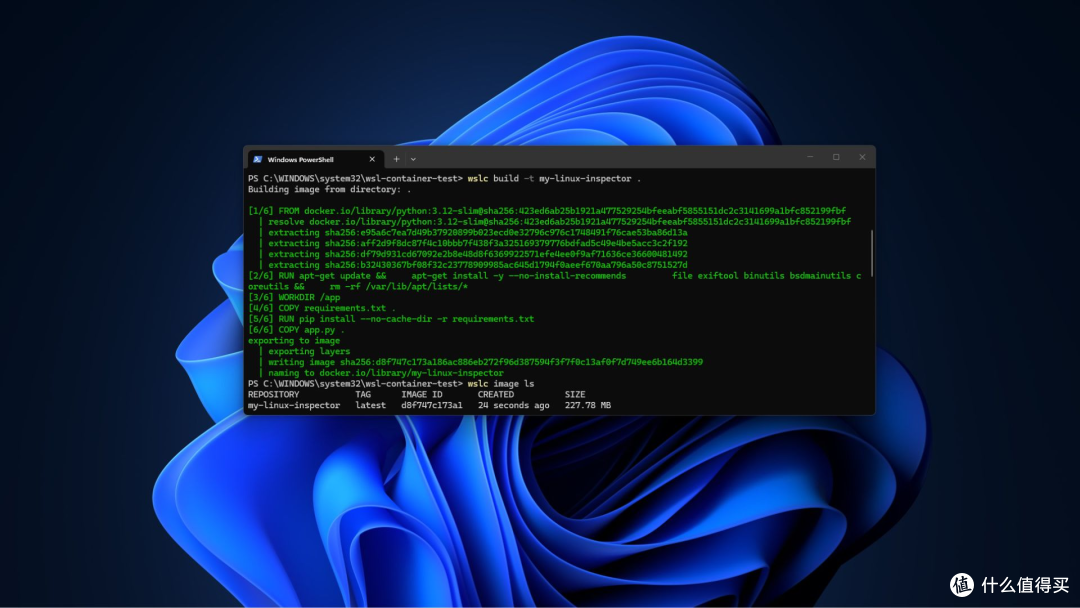Click the 'extracting sha256:b32430367' line
This screenshot has height=608, width=1080.
coord(477,265)
